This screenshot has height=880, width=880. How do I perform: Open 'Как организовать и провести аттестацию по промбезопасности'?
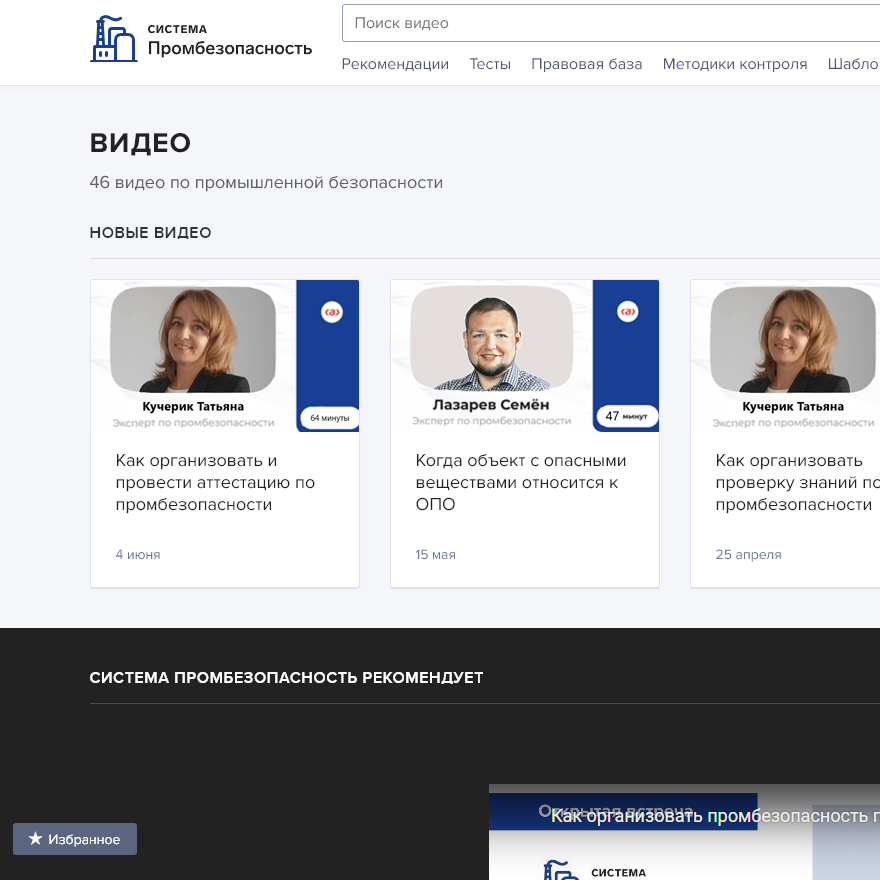point(215,483)
